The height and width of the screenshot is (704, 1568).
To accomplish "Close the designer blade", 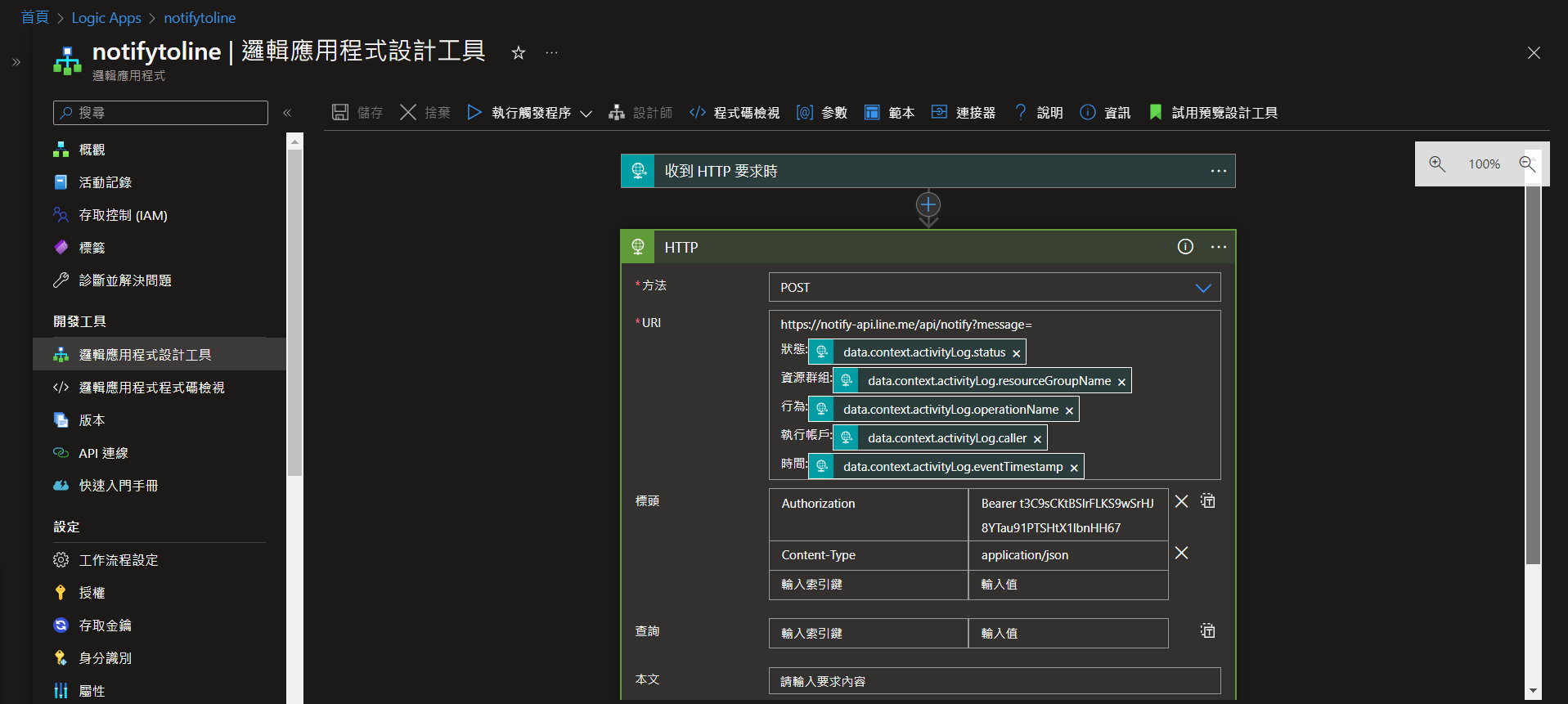I will pyautogui.click(x=1534, y=53).
